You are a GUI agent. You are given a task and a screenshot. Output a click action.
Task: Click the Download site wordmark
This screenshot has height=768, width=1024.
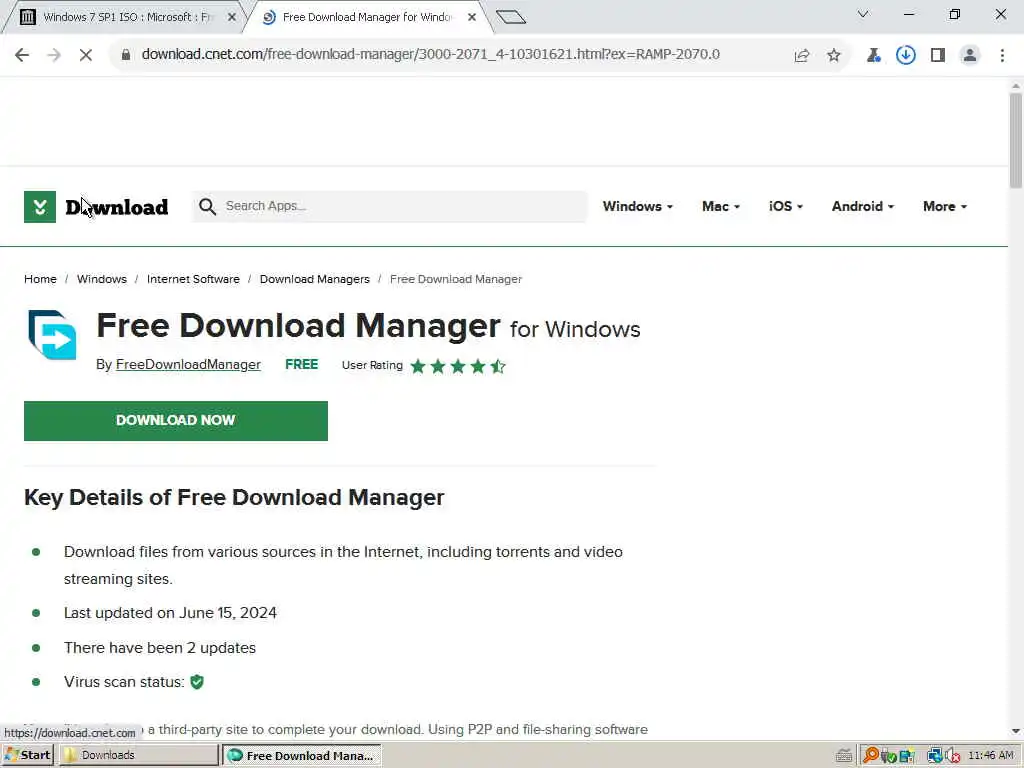[x=117, y=208]
